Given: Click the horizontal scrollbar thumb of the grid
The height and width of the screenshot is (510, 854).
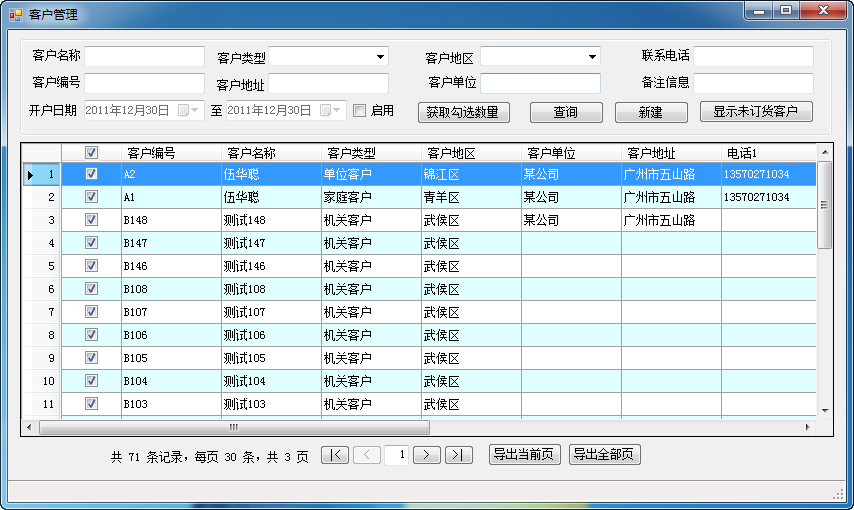Looking at the screenshot, I should pos(234,427).
